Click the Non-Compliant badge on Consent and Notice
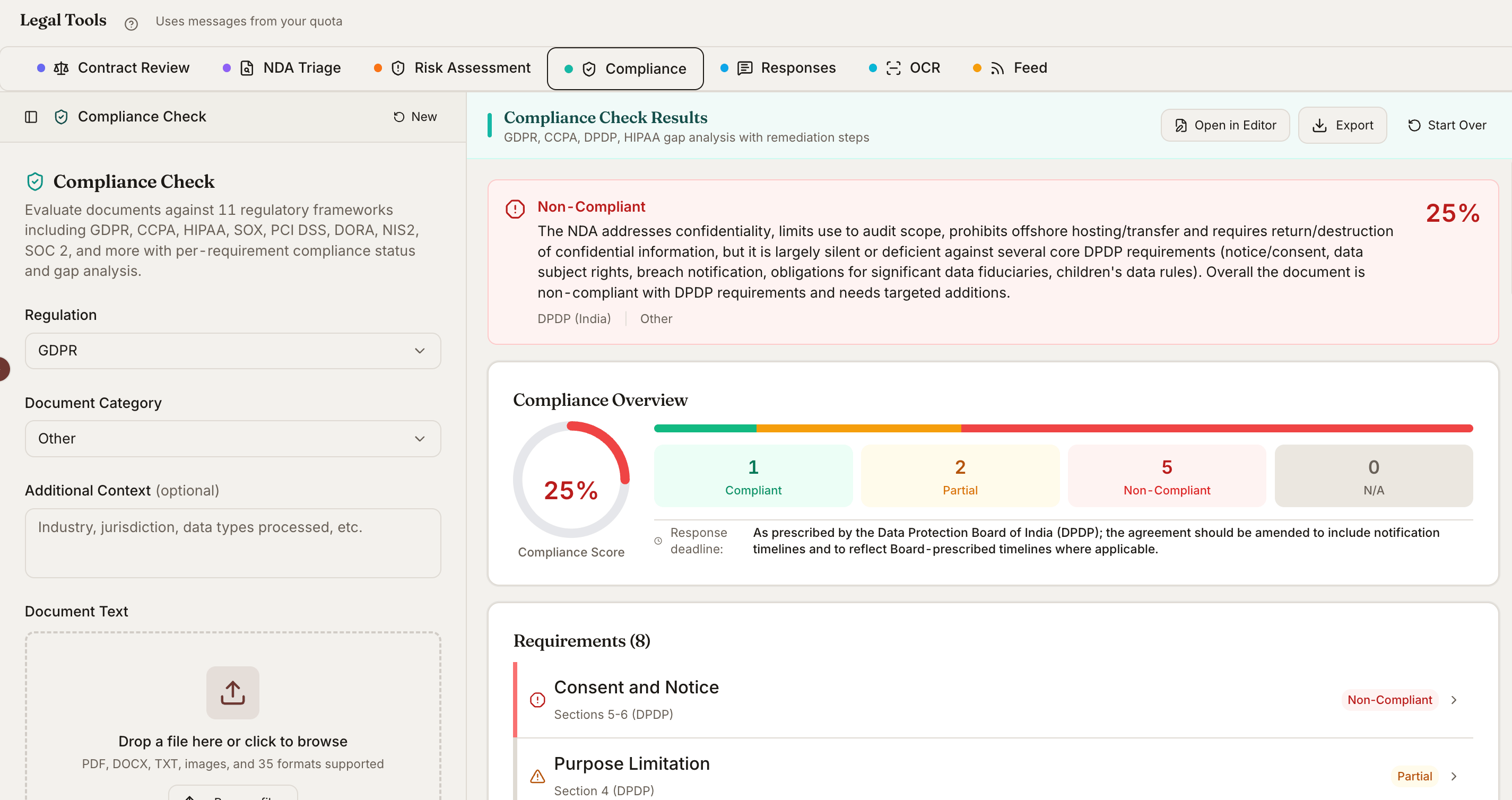 (1389, 700)
